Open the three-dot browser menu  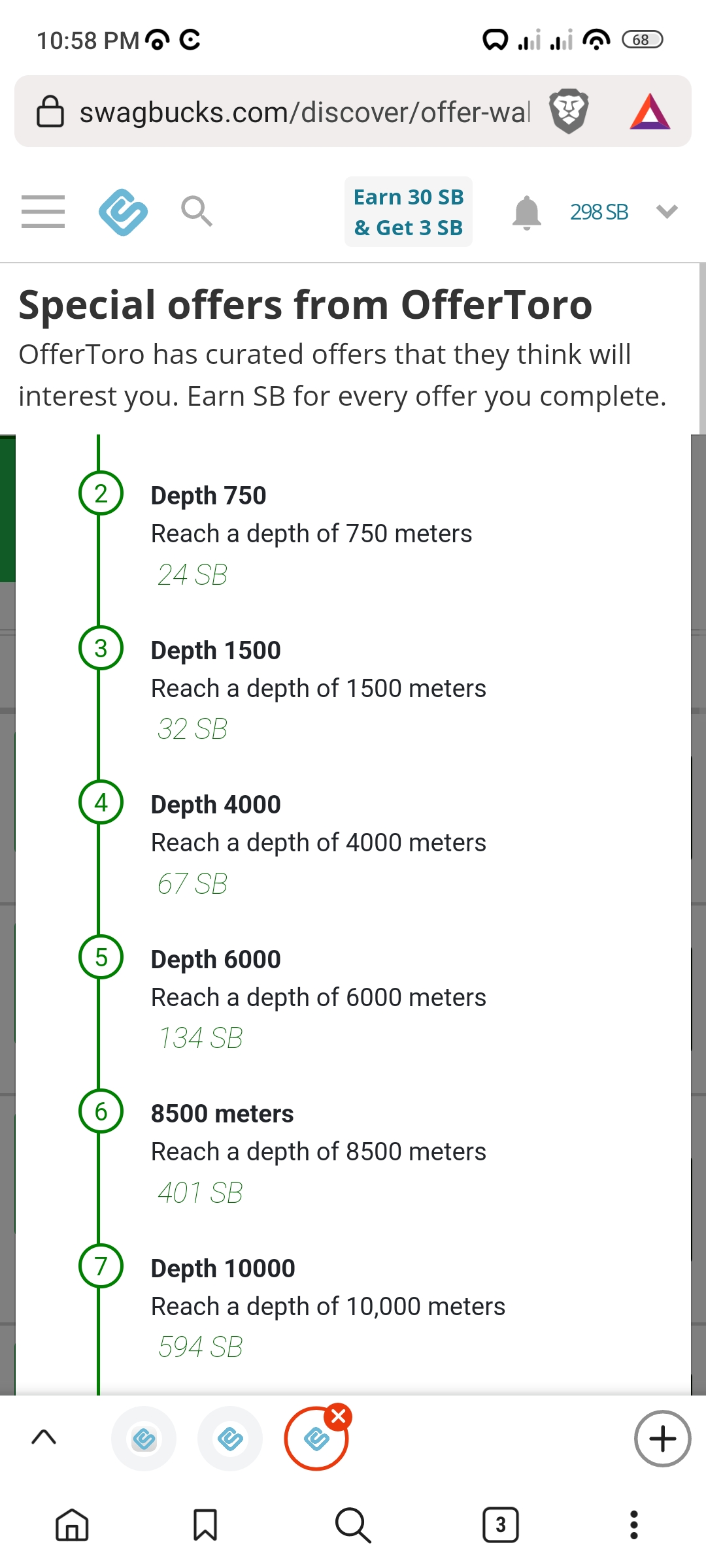[633, 1525]
